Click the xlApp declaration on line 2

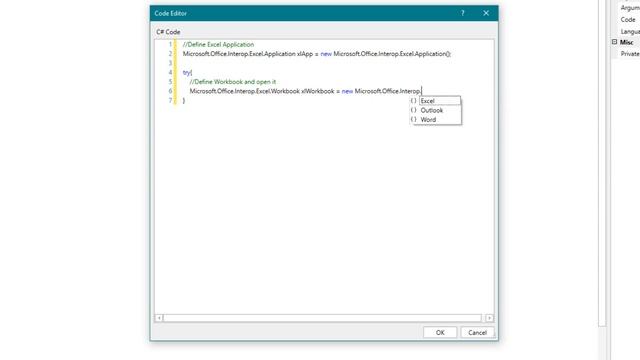[x=317, y=54]
